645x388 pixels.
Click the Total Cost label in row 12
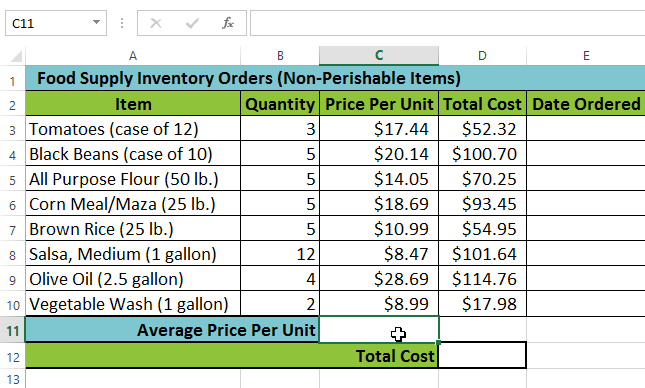(x=232, y=355)
